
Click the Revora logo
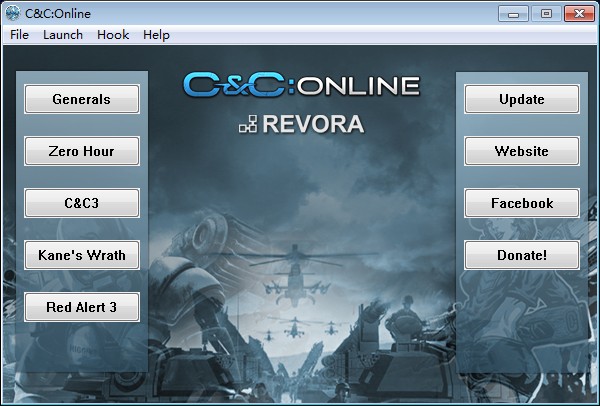point(302,124)
